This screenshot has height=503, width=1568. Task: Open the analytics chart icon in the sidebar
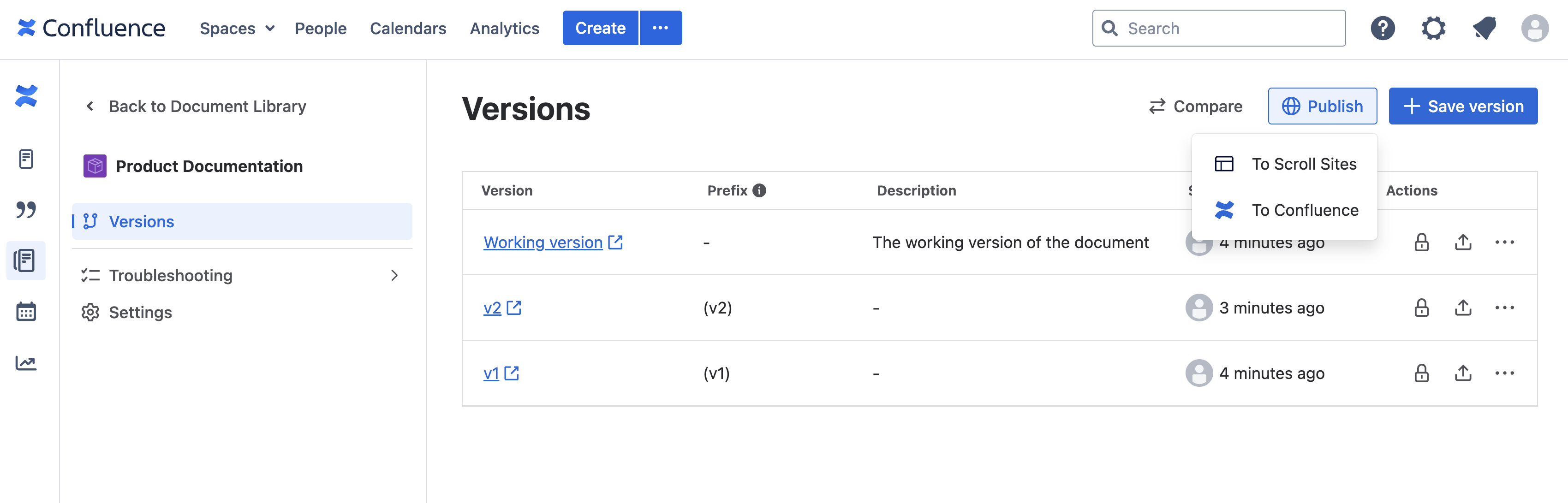25,362
